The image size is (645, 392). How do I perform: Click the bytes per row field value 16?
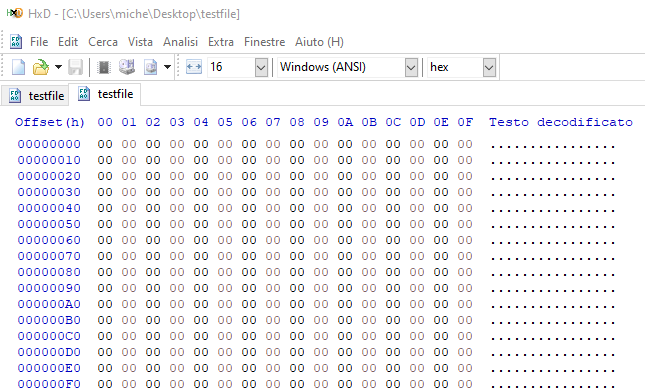tap(216, 67)
